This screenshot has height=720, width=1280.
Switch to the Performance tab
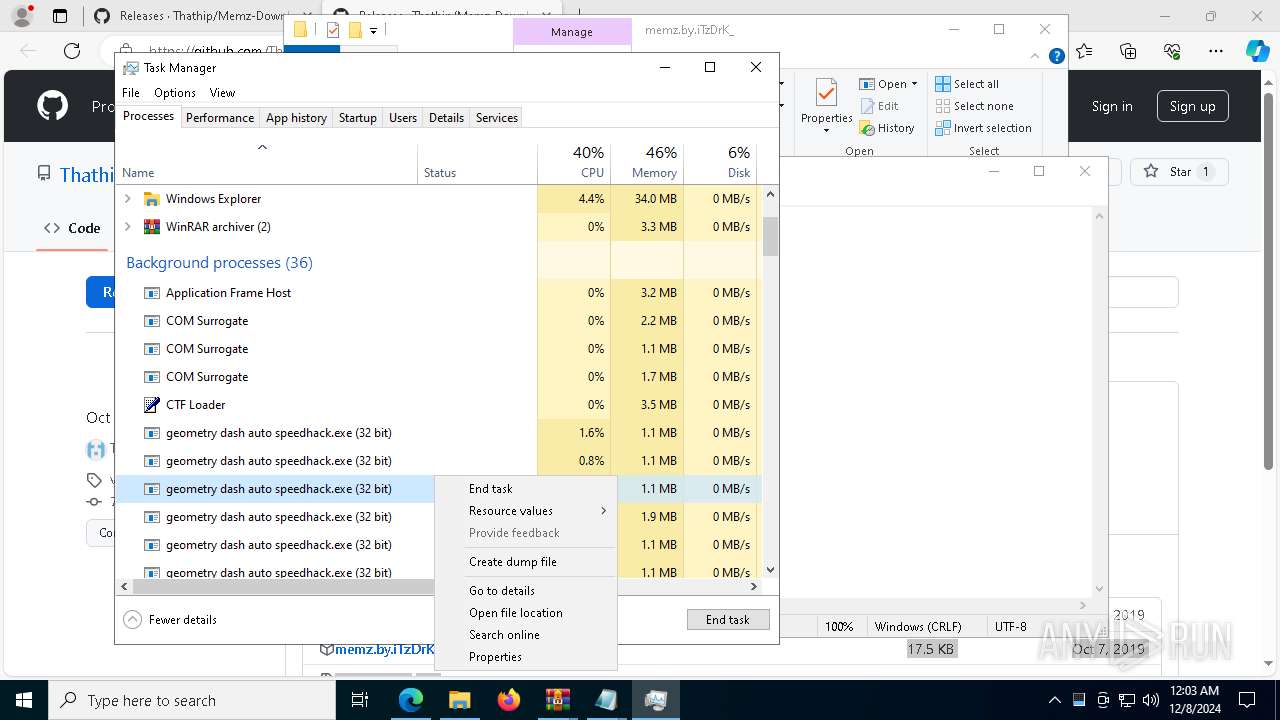click(x=220, y=117)
